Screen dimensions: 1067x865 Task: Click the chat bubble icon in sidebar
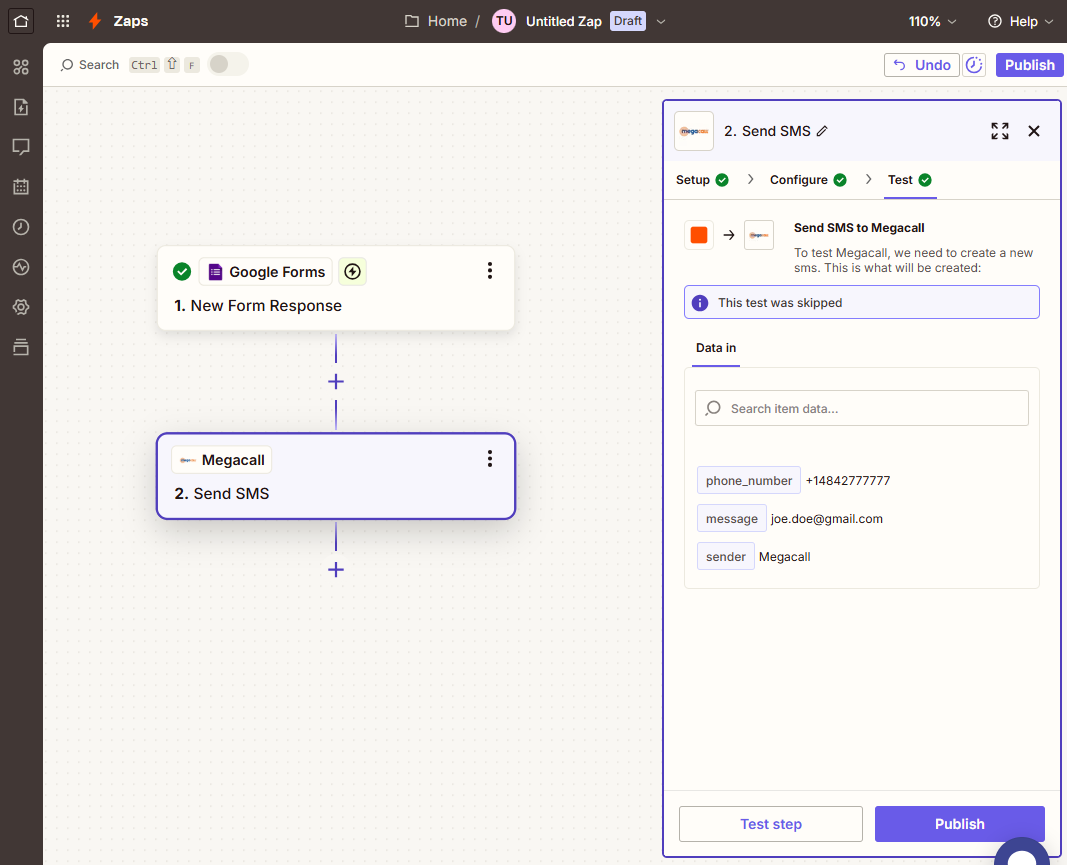coord(21,147)
